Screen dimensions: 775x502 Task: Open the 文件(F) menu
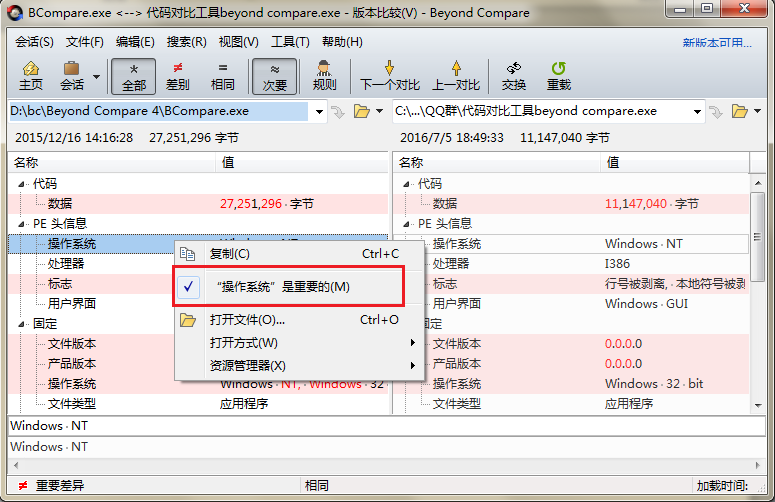tap(85, 42)
